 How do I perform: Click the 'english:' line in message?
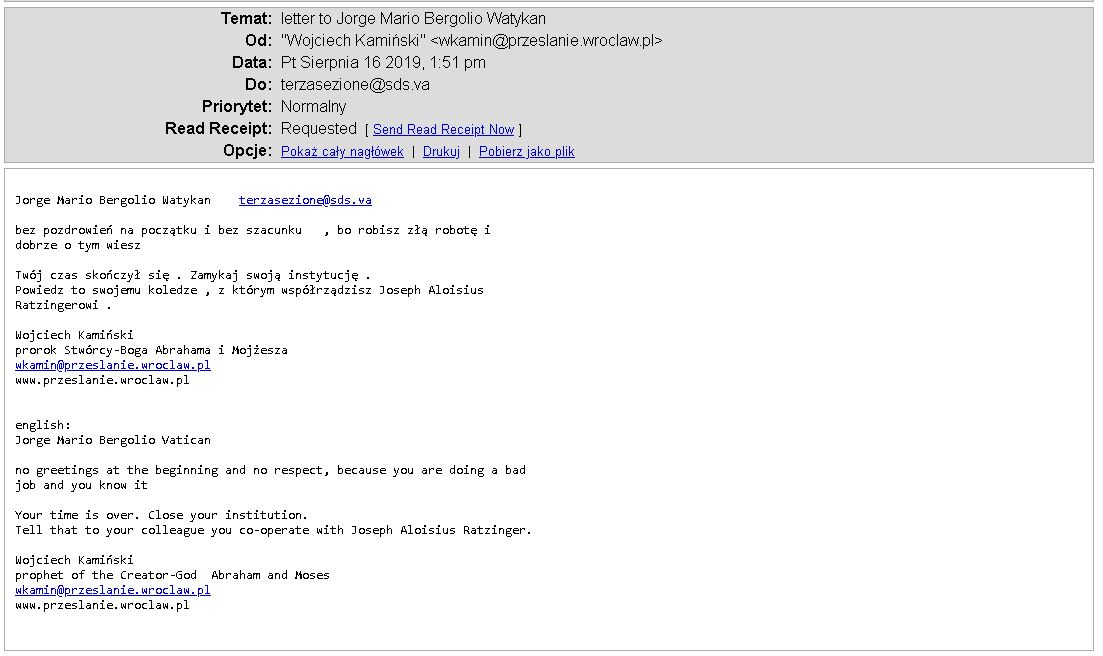click(43, 425)
